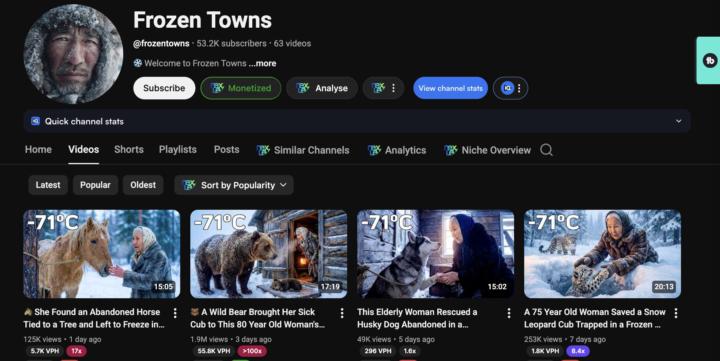Image resolution: width=720 pixels, height=361 pixels.
Task: Switch to the Home tab
Action: point(38,150)
